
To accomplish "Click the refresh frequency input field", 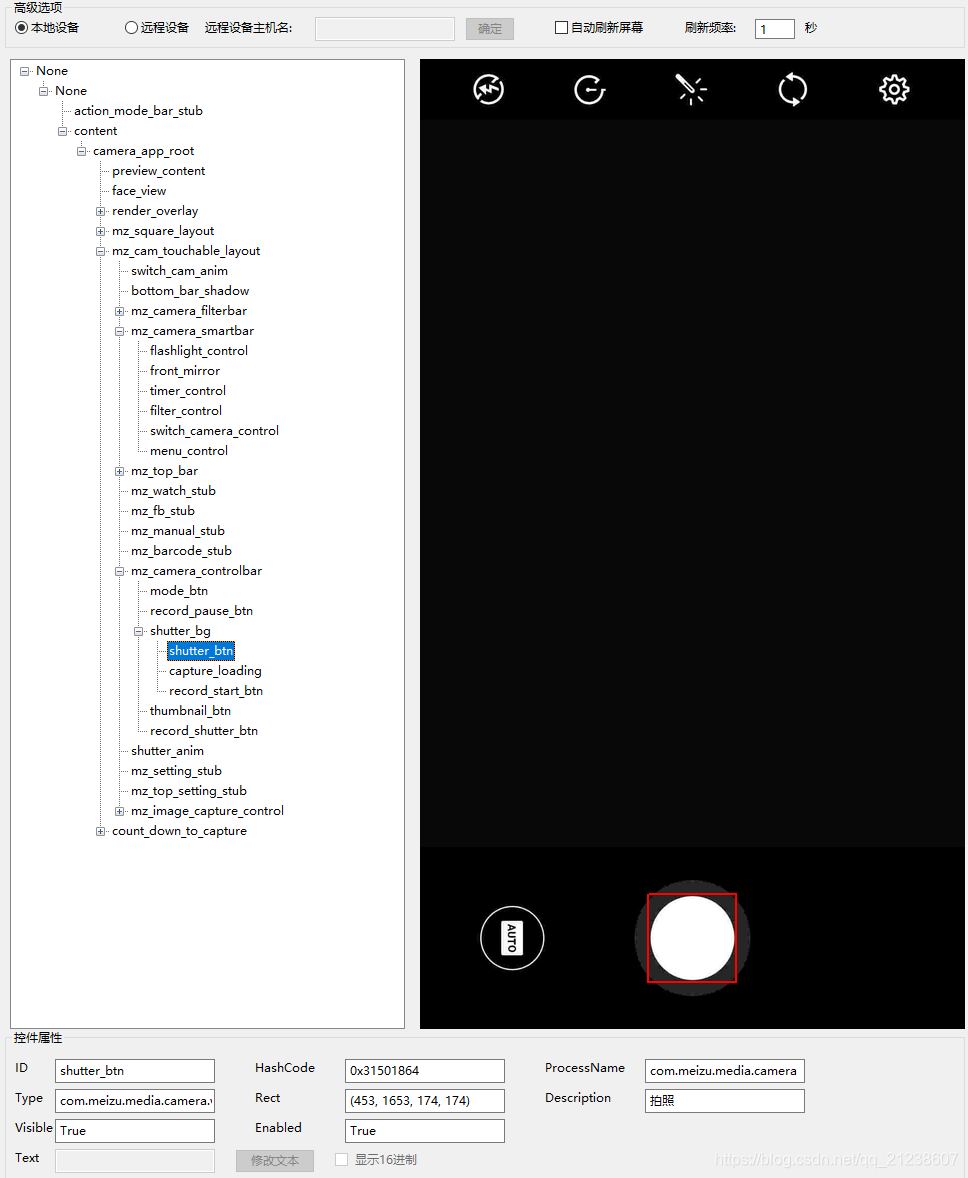I will click(775, 29).
